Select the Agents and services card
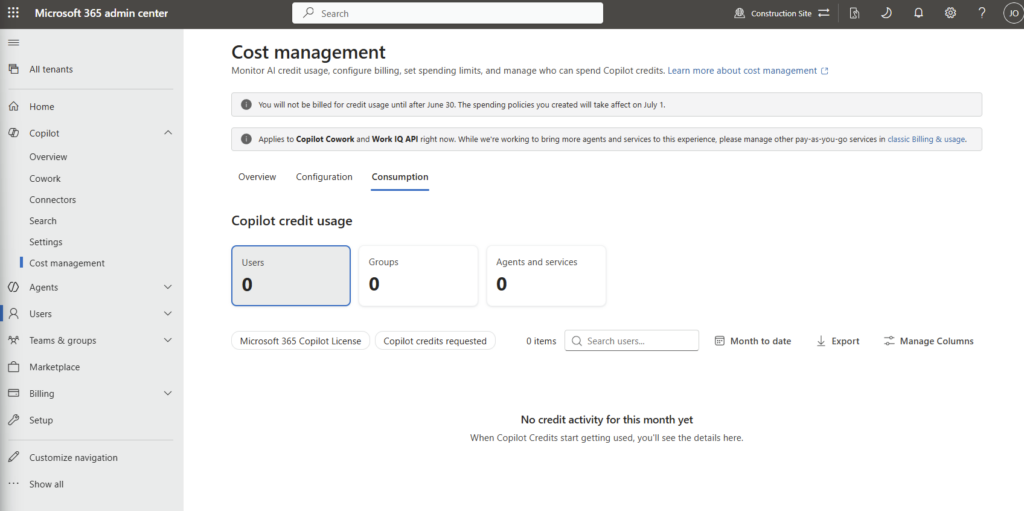The width and height of the screenshot is (1024, 511). point(546,276)
